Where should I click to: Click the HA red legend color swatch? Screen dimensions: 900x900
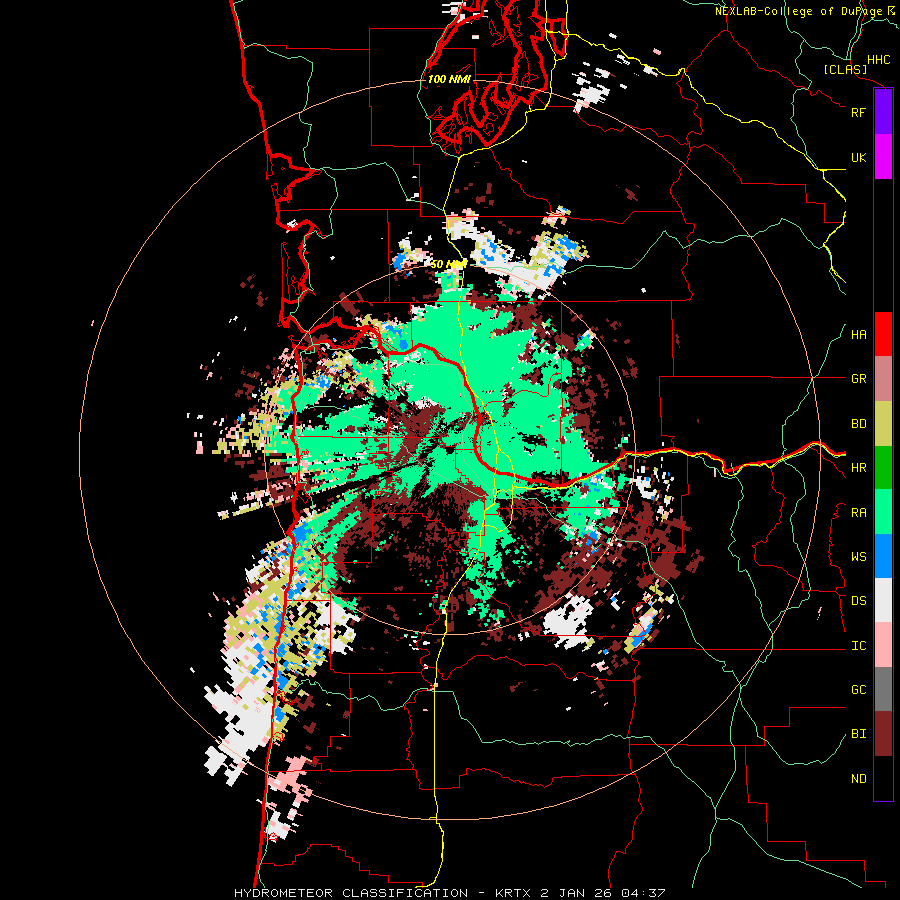(883, 334)
